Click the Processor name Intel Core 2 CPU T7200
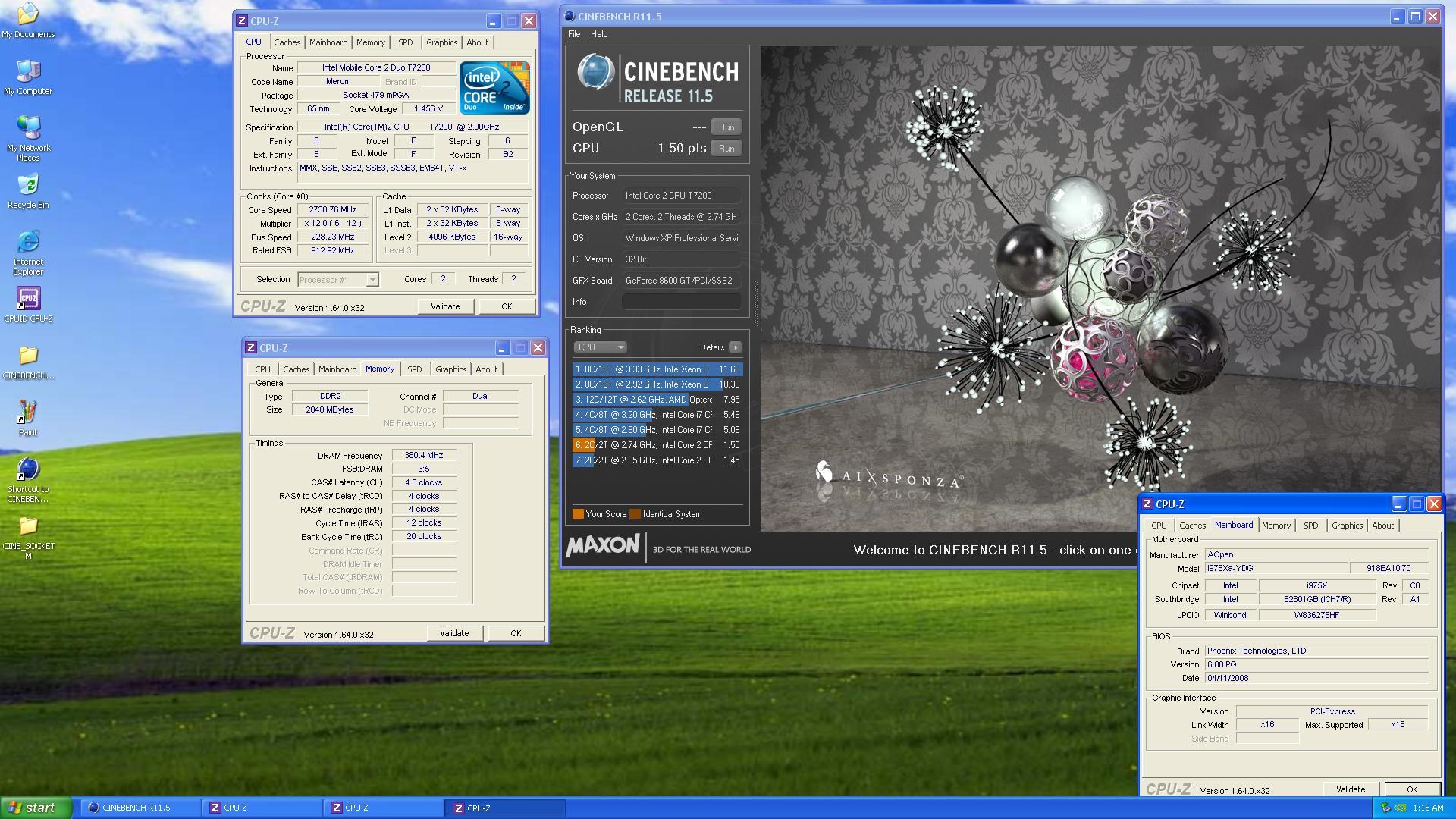The image size is (1456, 819). pos(681,196)
